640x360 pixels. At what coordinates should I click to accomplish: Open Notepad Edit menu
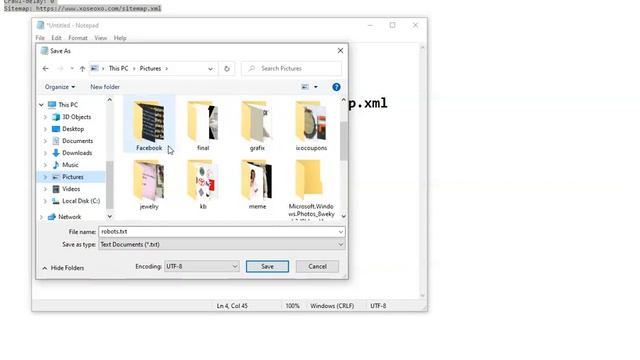tap(56, 38)
